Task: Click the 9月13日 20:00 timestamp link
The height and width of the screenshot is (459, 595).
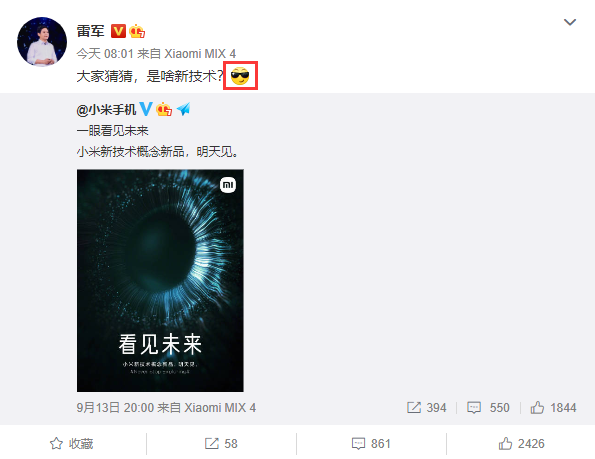Action: 115,408
